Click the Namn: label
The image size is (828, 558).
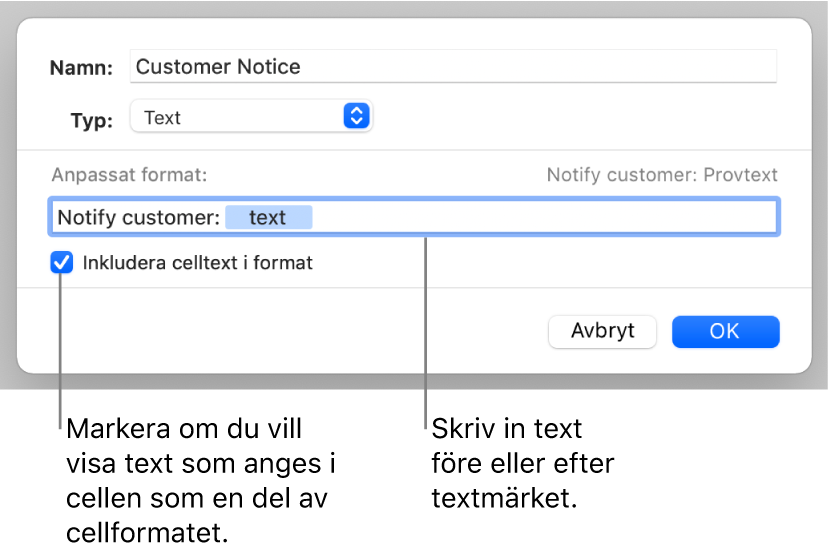(82, 68)
